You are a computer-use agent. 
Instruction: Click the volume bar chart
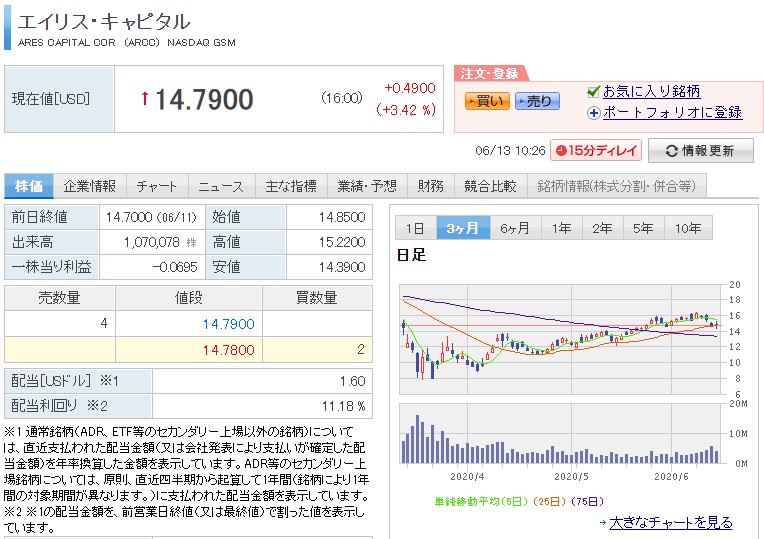pyautogui.click(x=560, y=434)
